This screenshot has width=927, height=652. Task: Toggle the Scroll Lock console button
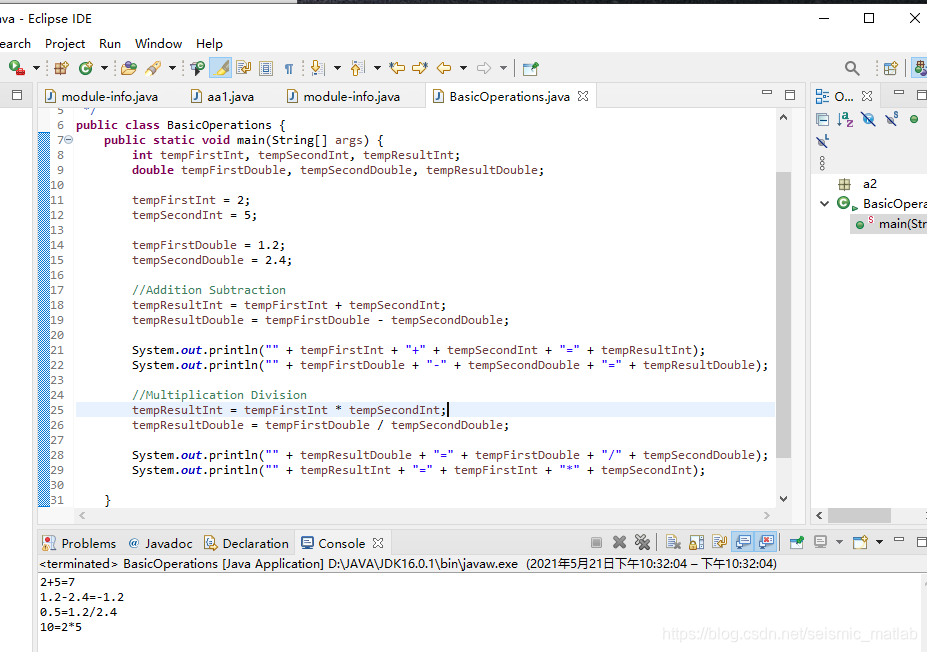click(x=696, y=542)
